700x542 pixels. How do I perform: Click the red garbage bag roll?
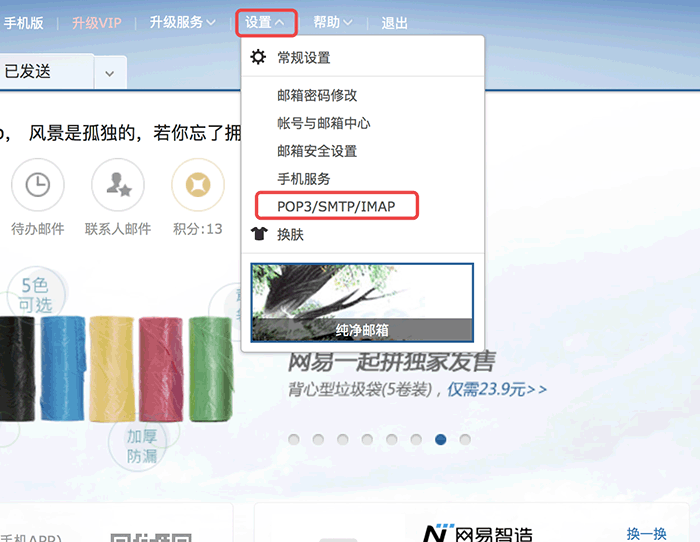click(161, 369)
